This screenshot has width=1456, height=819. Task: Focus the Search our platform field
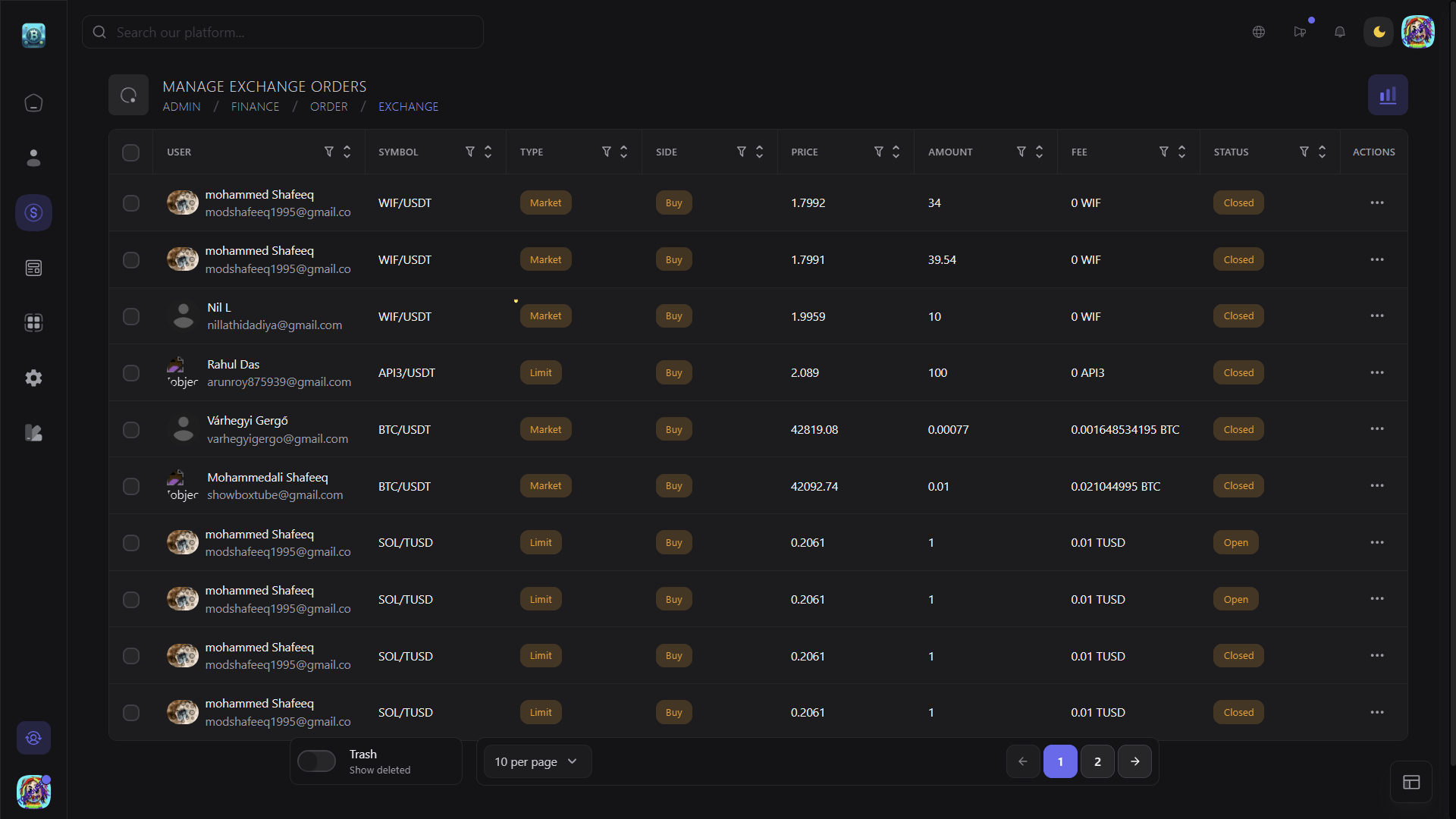288,33
